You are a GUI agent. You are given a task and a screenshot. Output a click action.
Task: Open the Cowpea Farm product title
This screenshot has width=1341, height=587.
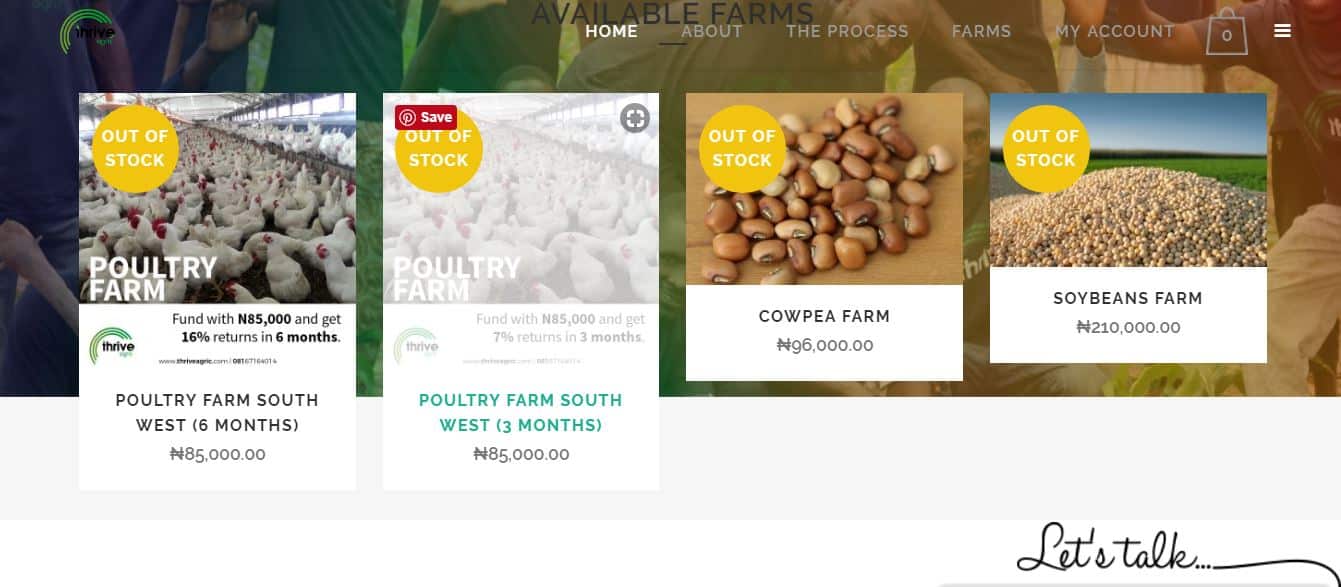824,316
